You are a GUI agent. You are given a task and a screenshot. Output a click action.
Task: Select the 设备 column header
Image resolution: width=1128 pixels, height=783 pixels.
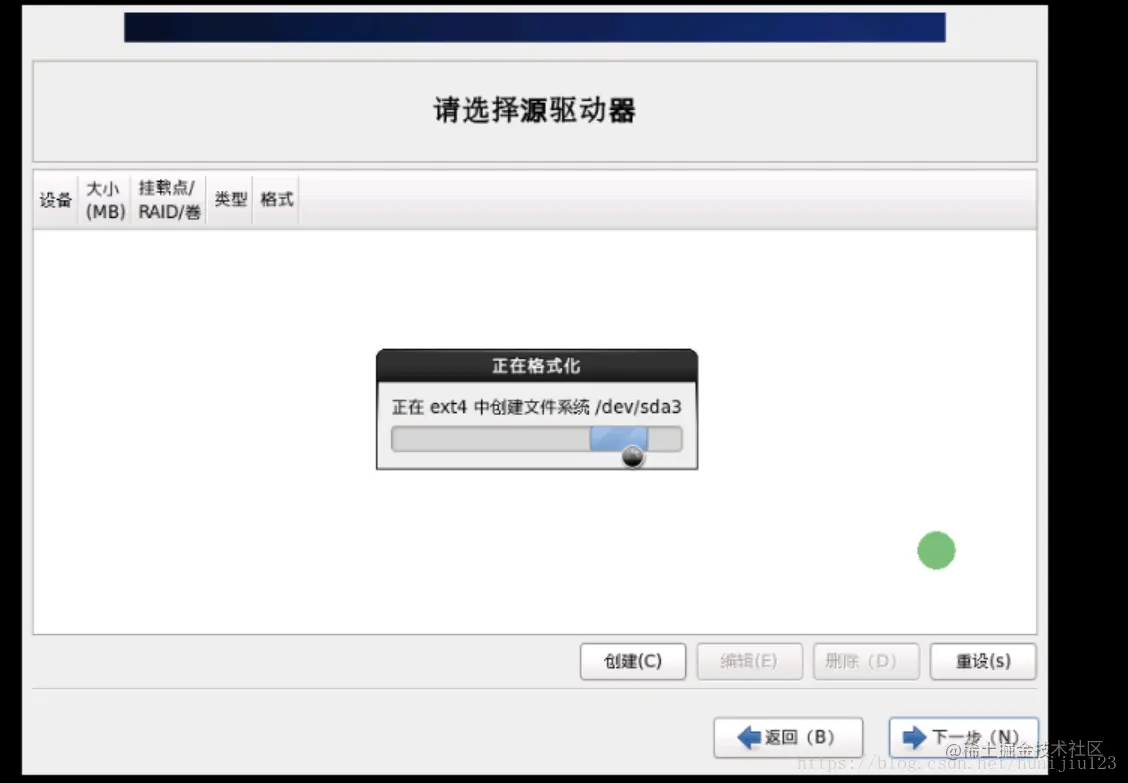(55, 199)
